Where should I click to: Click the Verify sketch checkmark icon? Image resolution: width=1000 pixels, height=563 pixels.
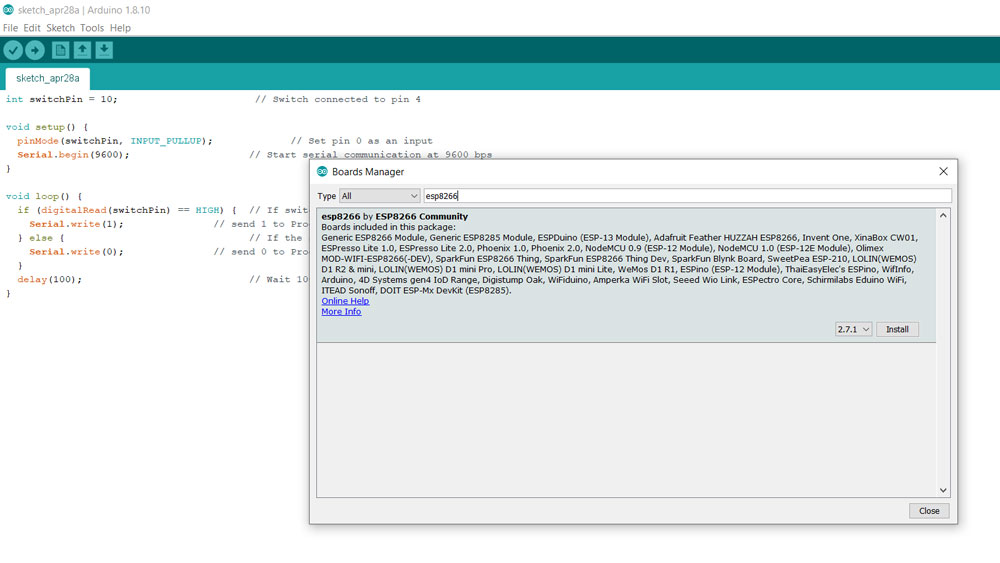tap(13, 50)
